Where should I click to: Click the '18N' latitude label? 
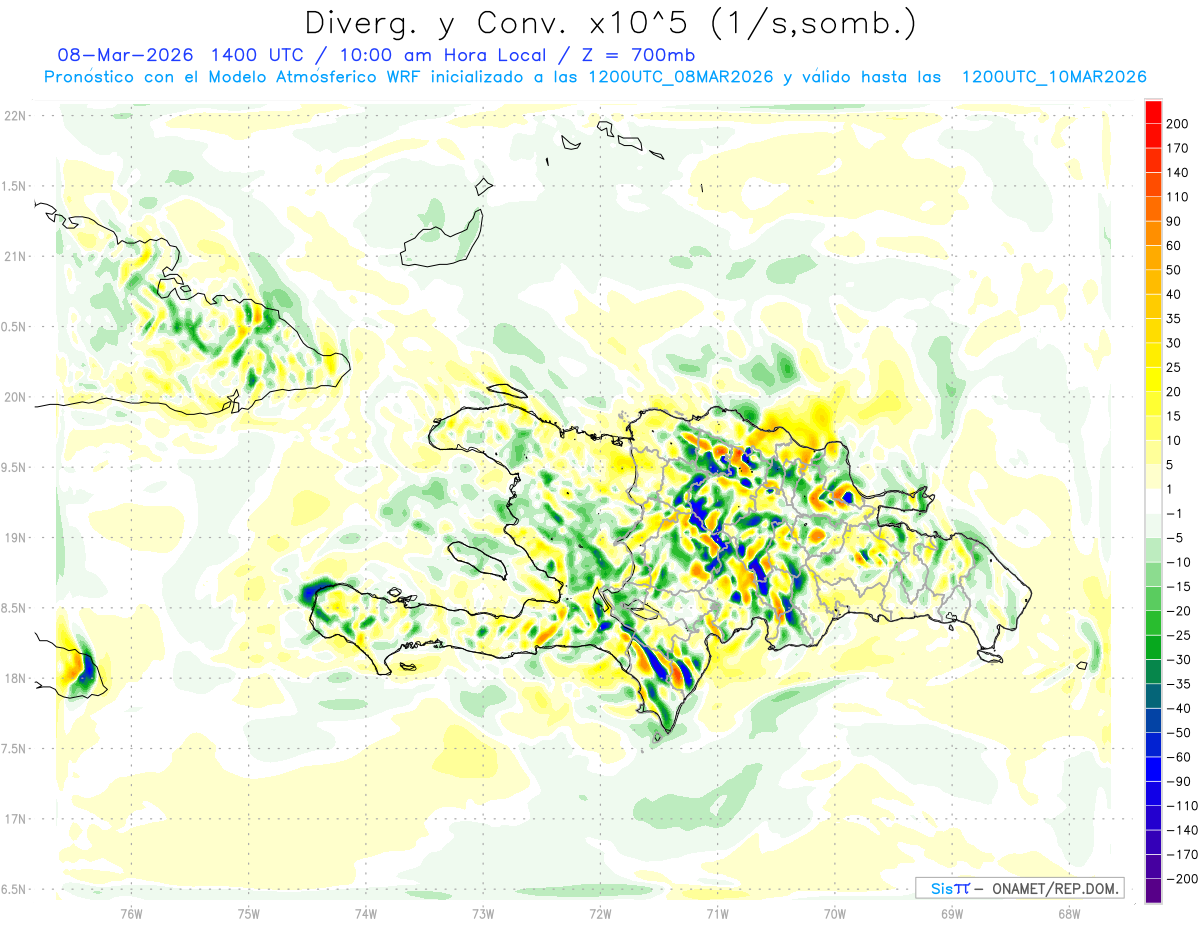15,678
